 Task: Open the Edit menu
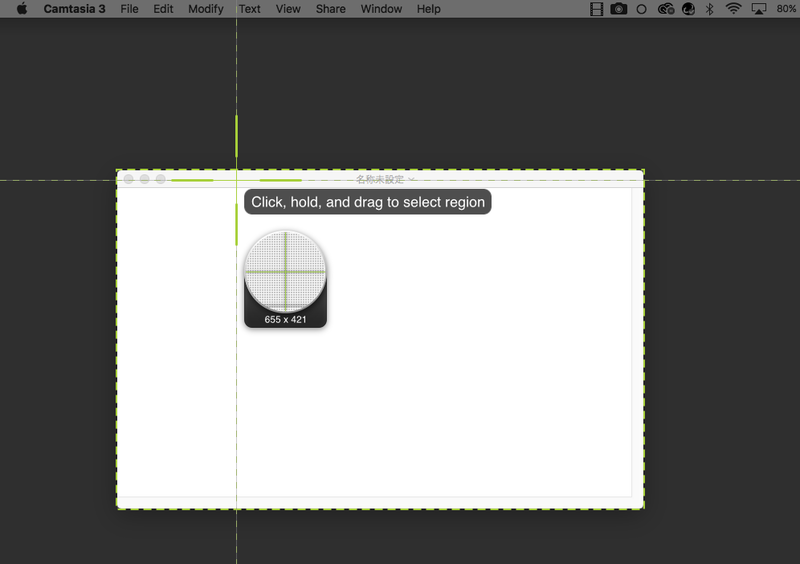pyautogui.click(x=163, y=9)
